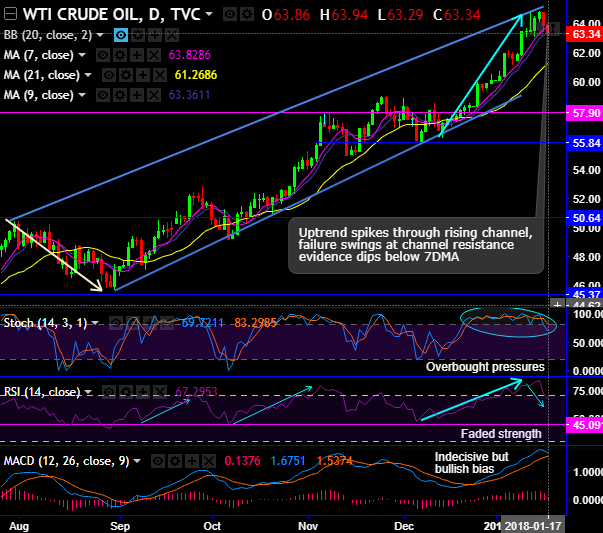The image size is (603, 533).
Task: Open the Stoch indicator settings gear
Action: (x=133, y=323)
